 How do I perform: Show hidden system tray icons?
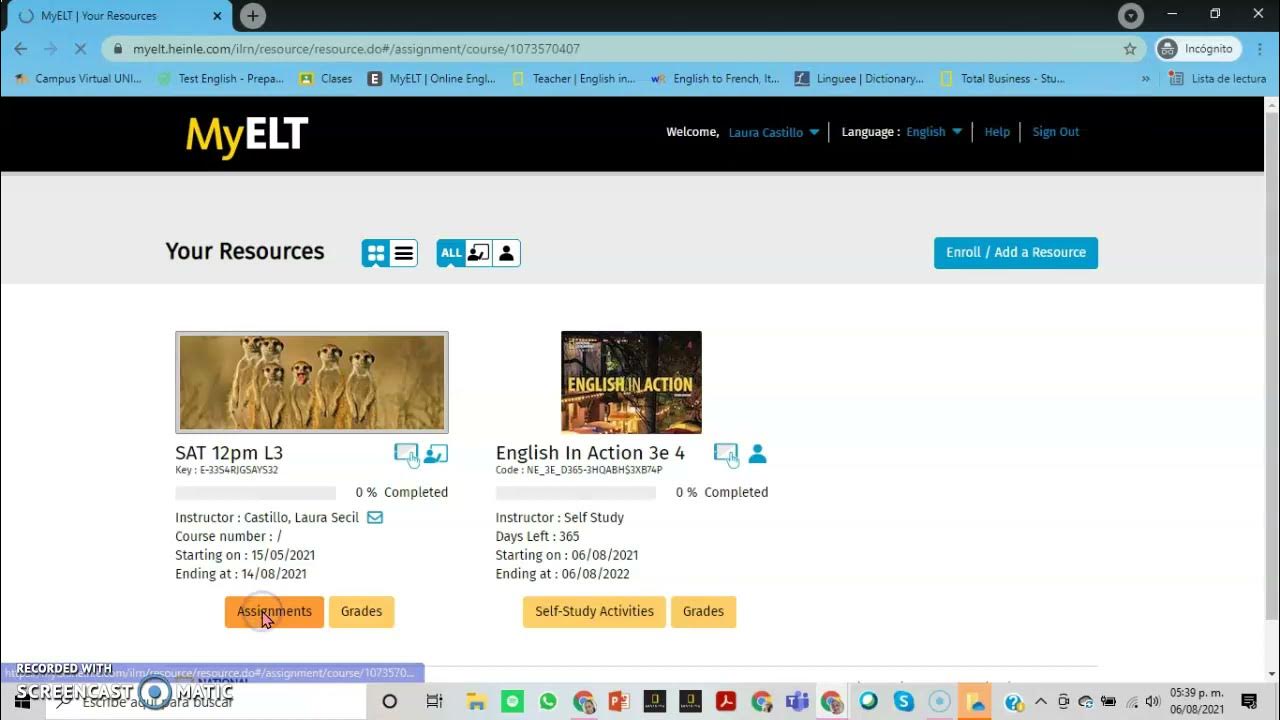click(1041, 701)
